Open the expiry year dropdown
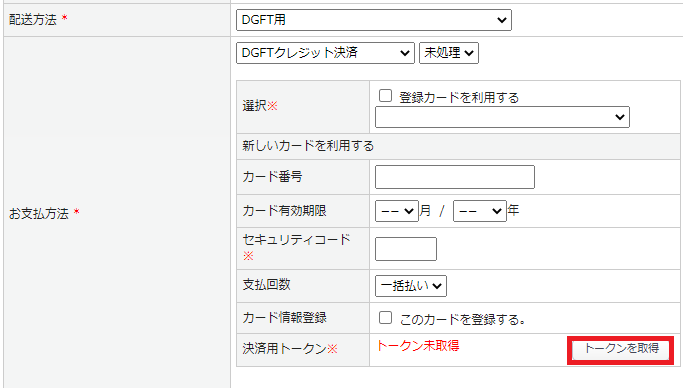The width and height of the screenshot is (683, 388). (x=480, y=211)
